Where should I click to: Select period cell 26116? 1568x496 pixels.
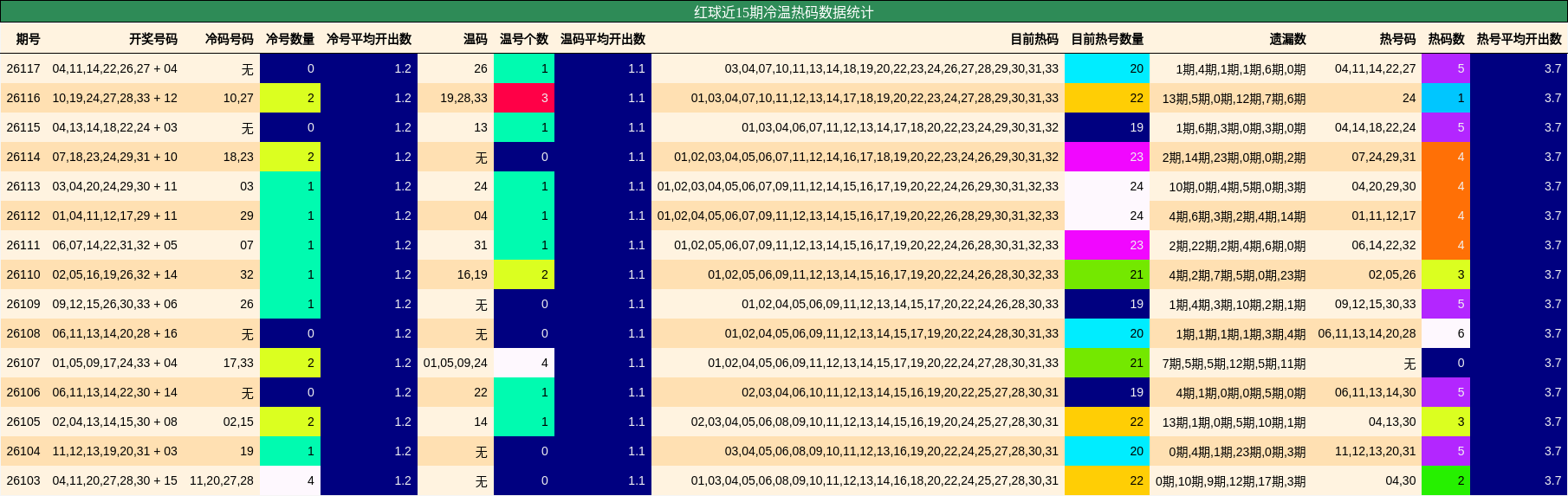tap(23, 98)
